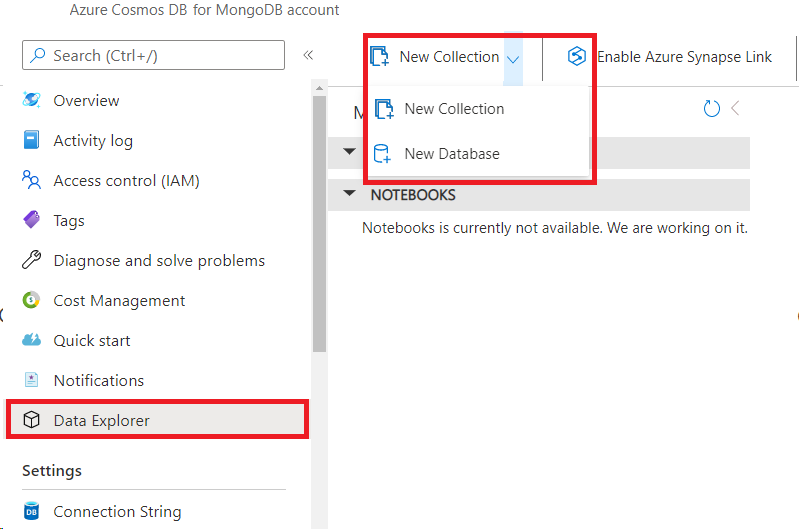Click the Diagnose and solve problems wrench icon
This screenshot has height=531, width=800.
click(32, 261)
